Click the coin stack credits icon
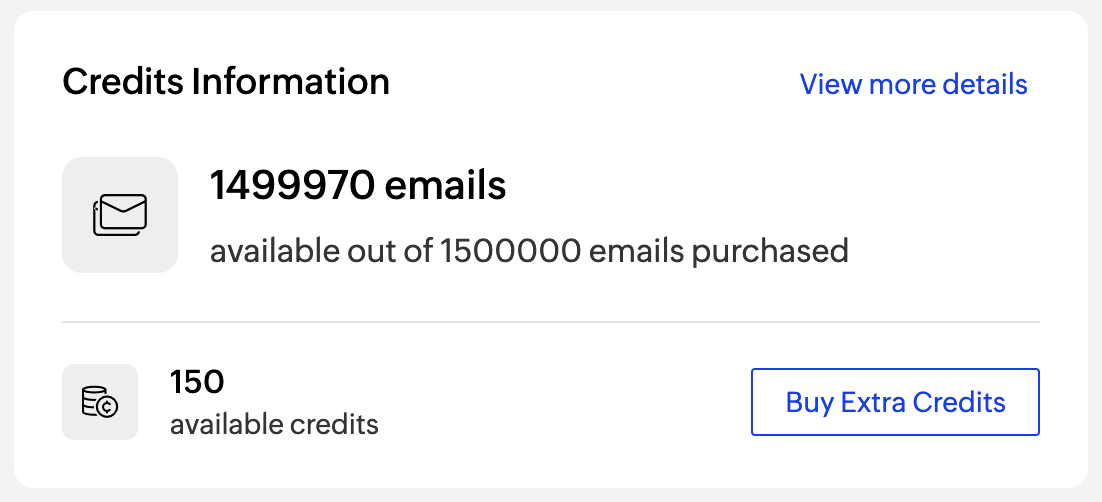This screenshot has width=1102, height=502. 100,402
